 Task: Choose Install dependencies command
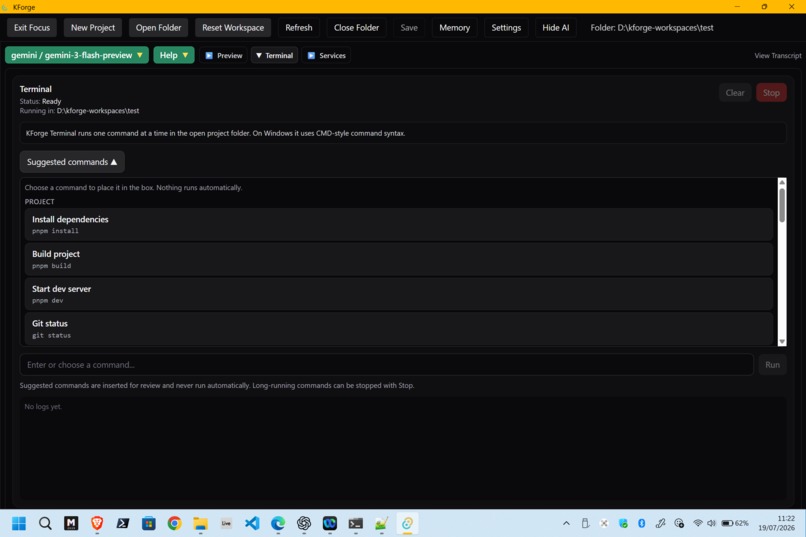[399, 225]
